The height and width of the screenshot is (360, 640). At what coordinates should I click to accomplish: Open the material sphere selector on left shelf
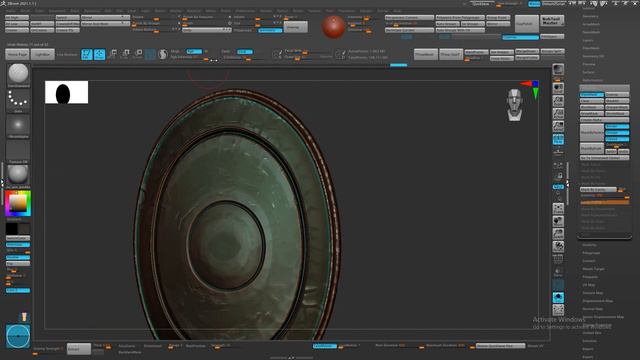pyautogui.click(x=18, y=177)
